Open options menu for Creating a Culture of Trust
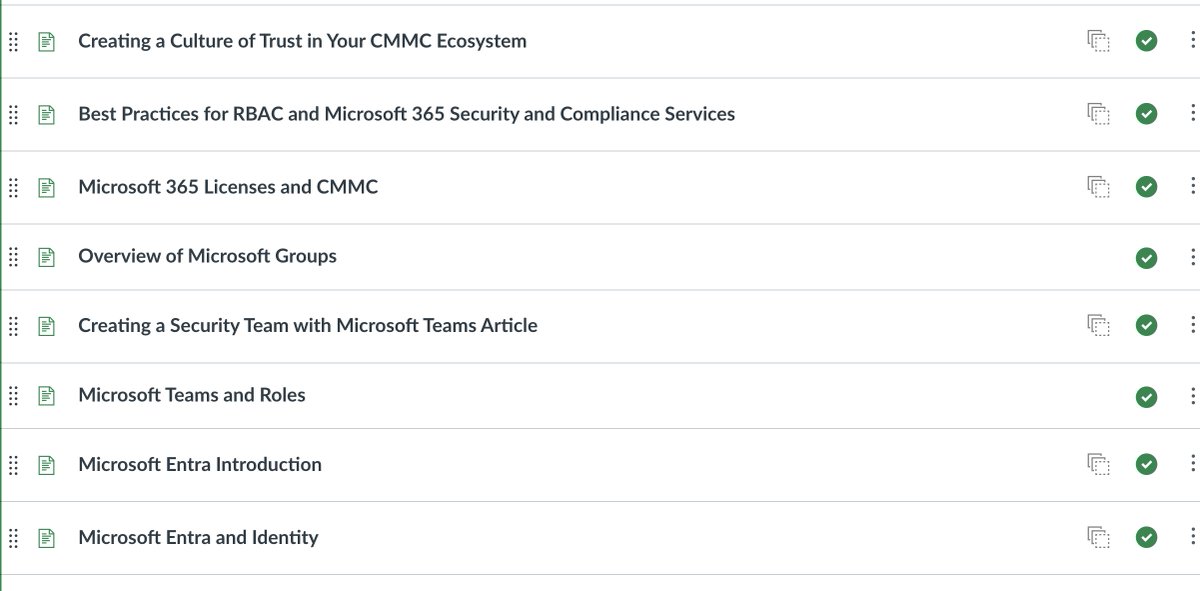1200x591 pixels. coord(1192,41)
